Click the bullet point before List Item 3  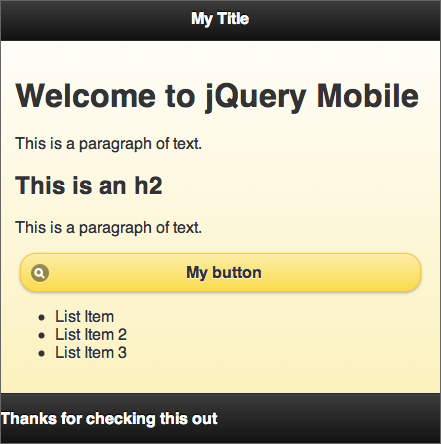tap(41, 353)
